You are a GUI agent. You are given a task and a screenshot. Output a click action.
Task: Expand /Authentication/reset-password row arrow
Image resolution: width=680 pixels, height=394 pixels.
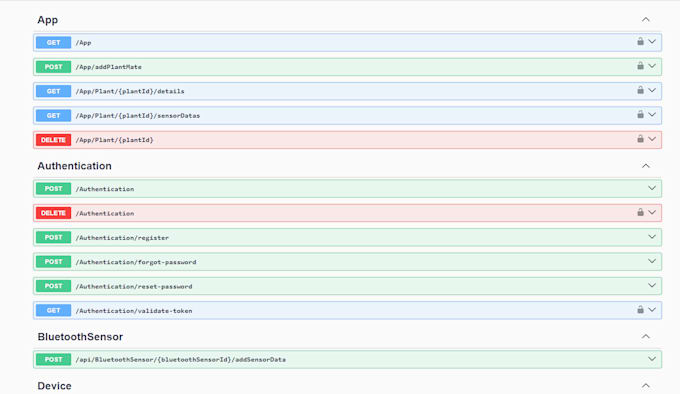pyautogui.click(x=652, y=286)
